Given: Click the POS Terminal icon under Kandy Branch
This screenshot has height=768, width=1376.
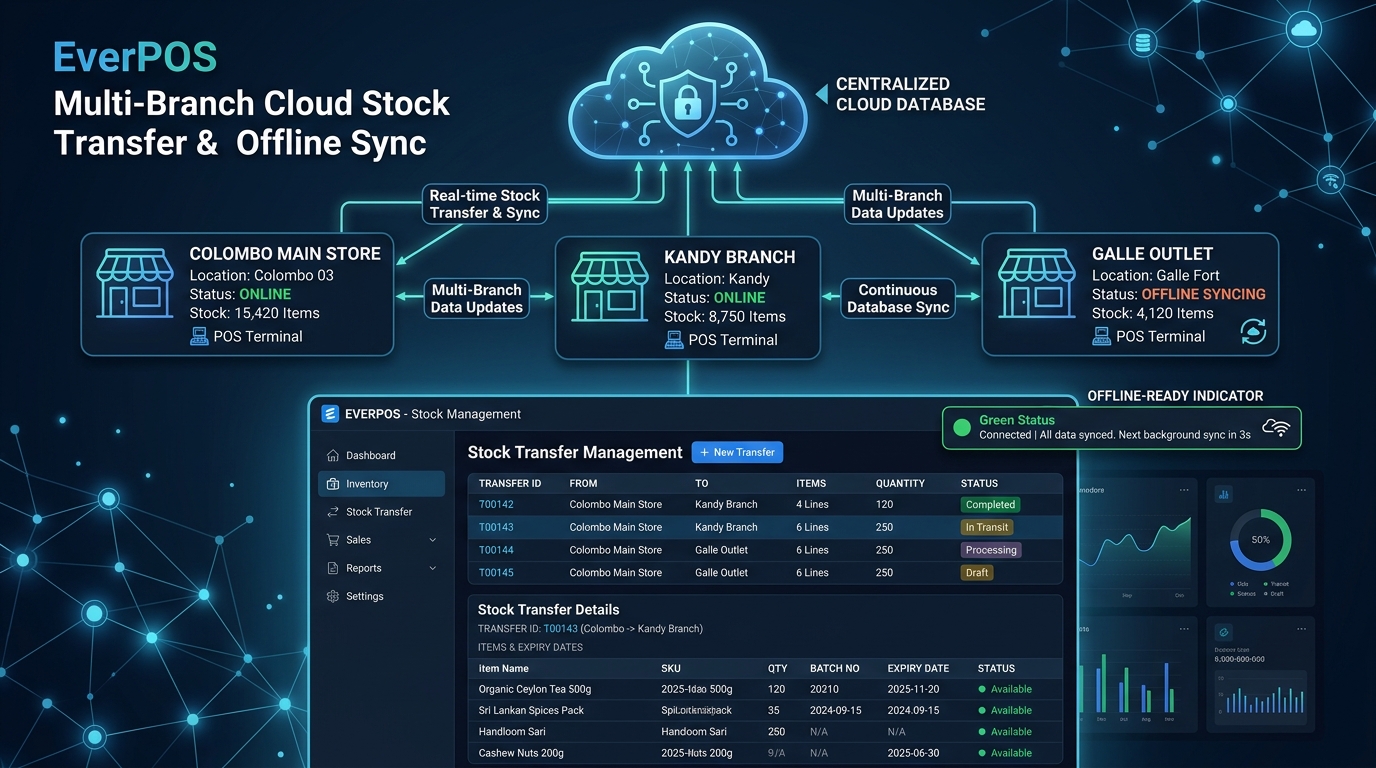Looking at the screenshot, I should click(674, 340).
